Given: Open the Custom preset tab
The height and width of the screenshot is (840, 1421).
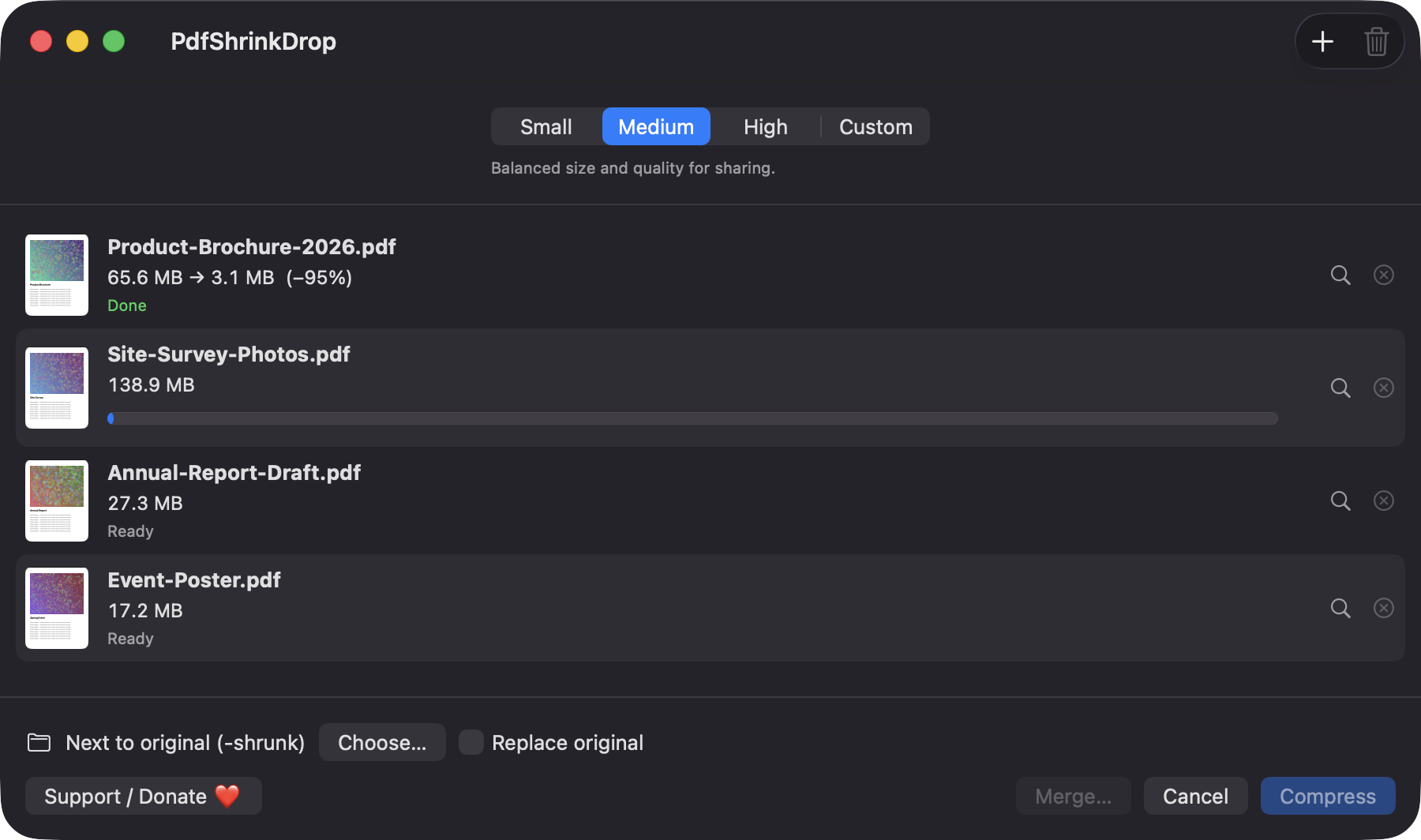Looking at the screenshot, I should point(875,126).
